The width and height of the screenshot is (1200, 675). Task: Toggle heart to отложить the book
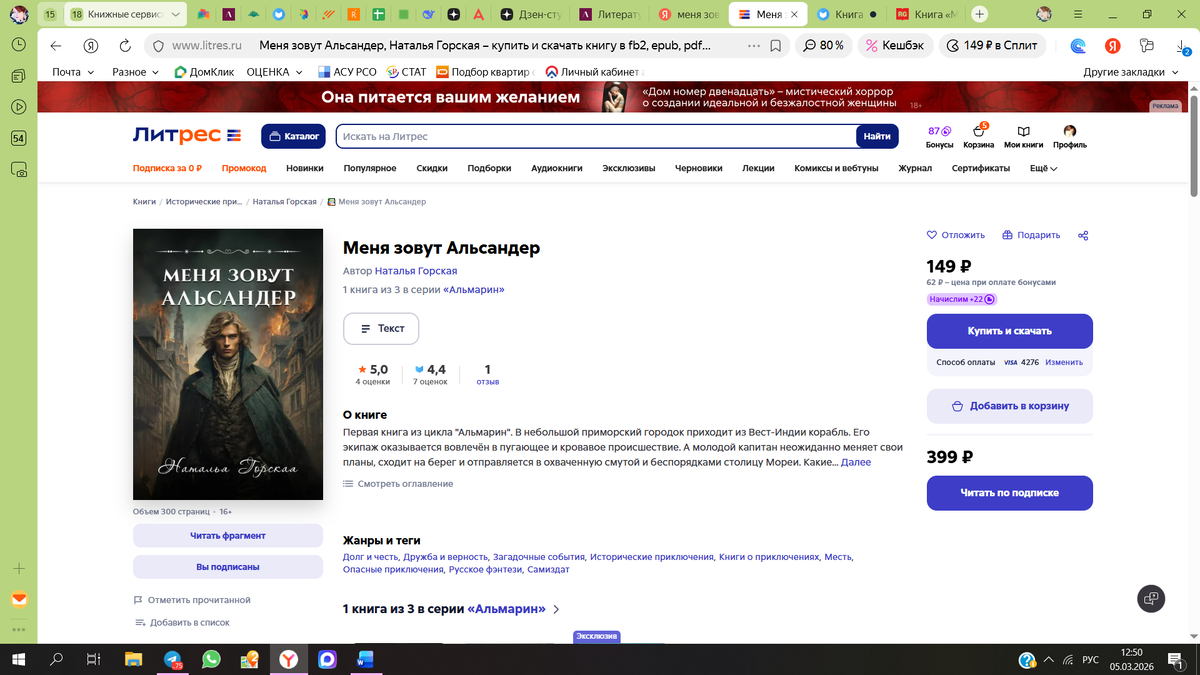point(954,234)
